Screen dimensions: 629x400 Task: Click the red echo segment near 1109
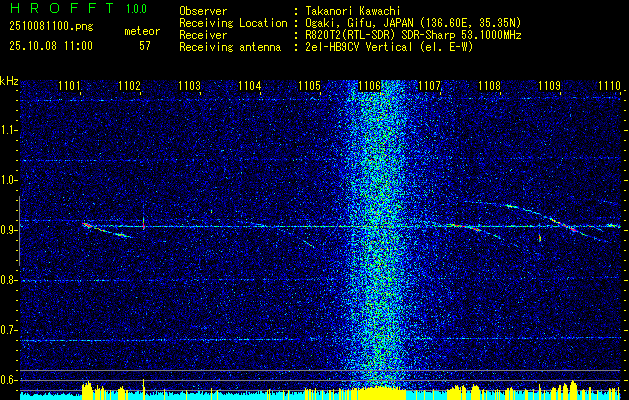[572, 229]
